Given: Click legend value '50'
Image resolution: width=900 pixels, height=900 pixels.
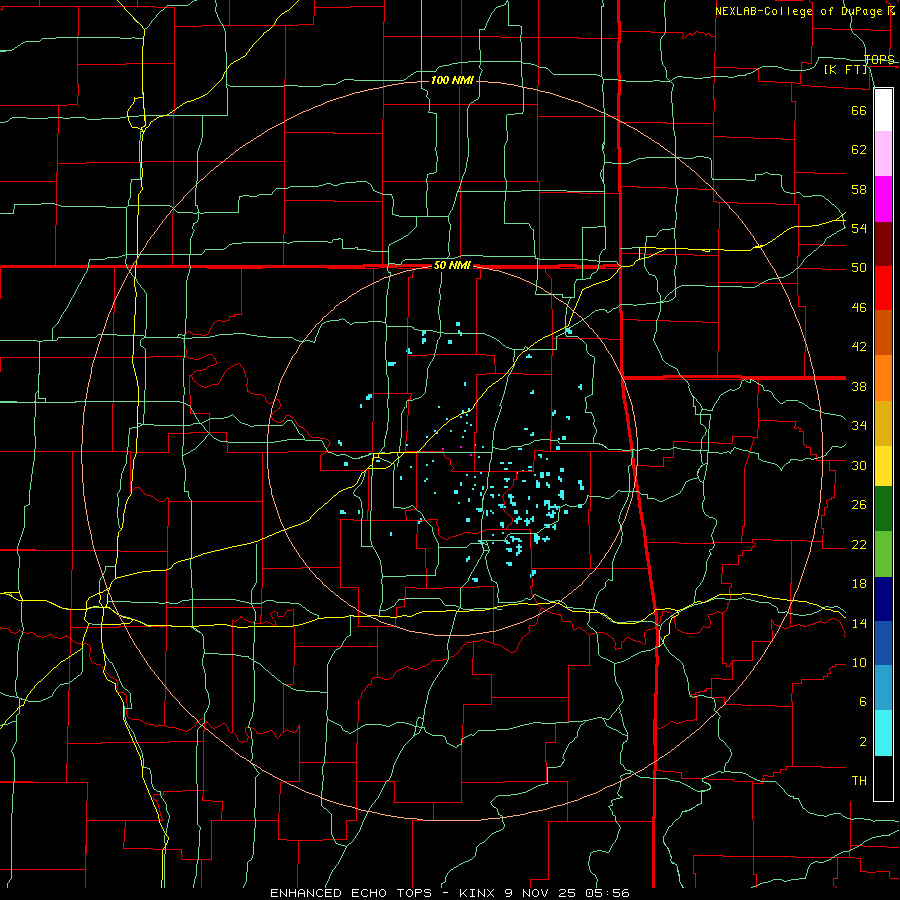Looking at the screenshot, I should [x=859, y=268].
